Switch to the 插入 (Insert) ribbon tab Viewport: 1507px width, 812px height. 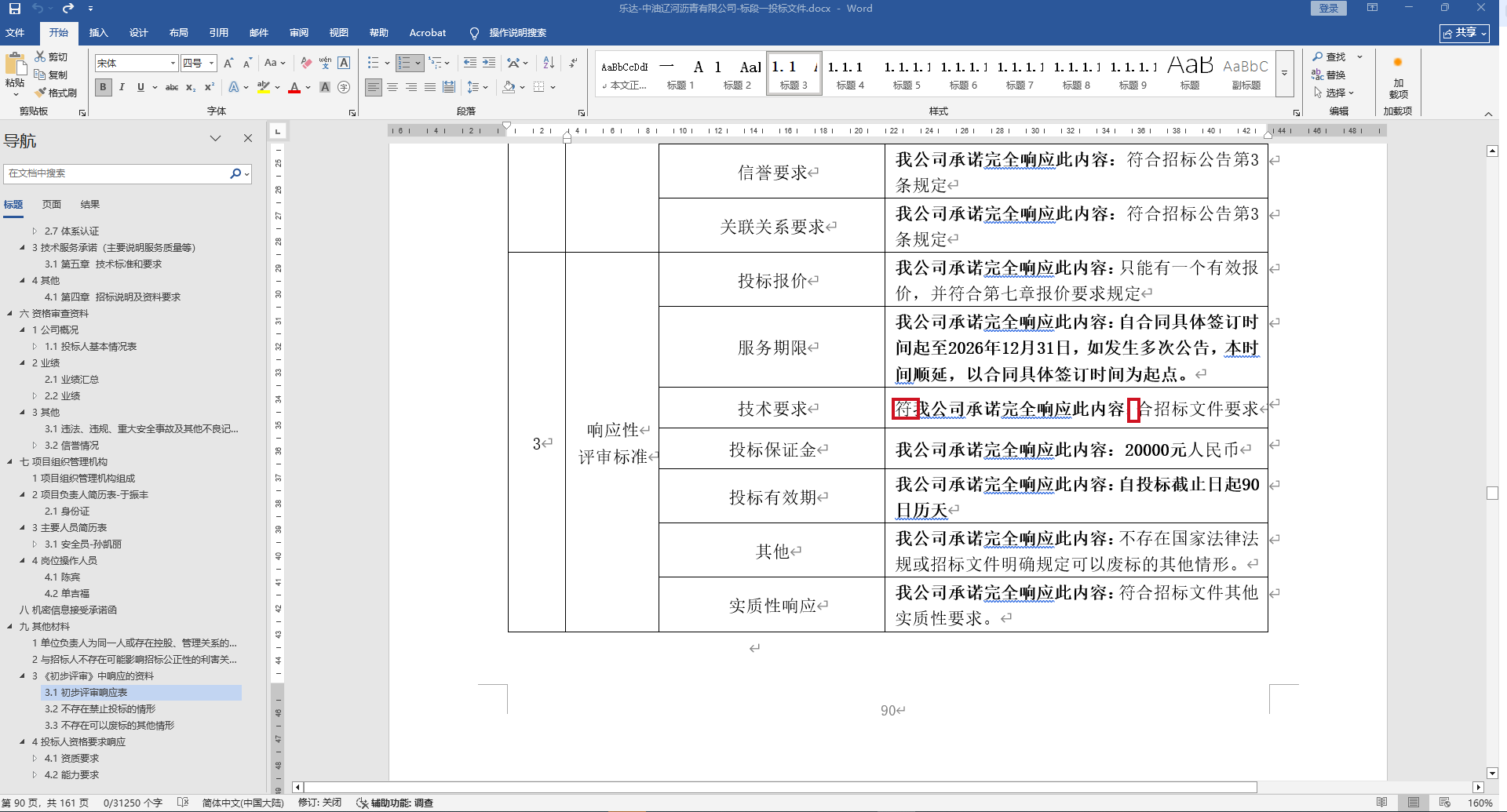point(98,33)
